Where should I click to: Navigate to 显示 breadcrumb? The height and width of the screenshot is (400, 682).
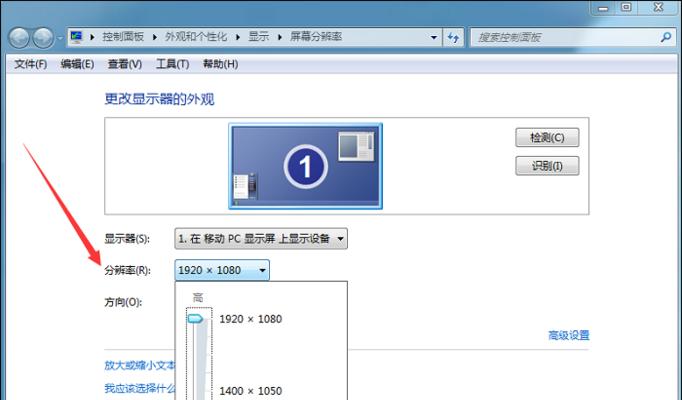[x=258, y=37]
